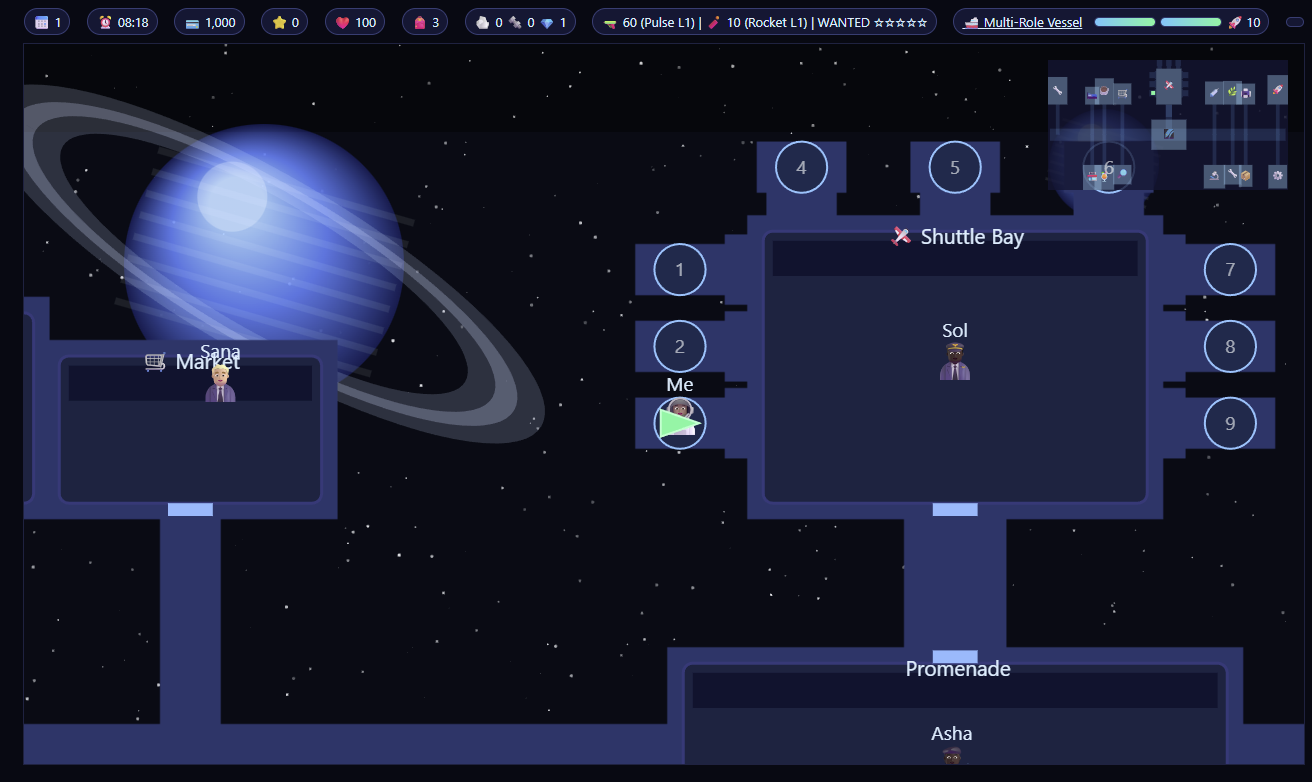Toggle the green status light on the minimap
The height and width of the screenshot is (782, 1312).
point(1152,92)
